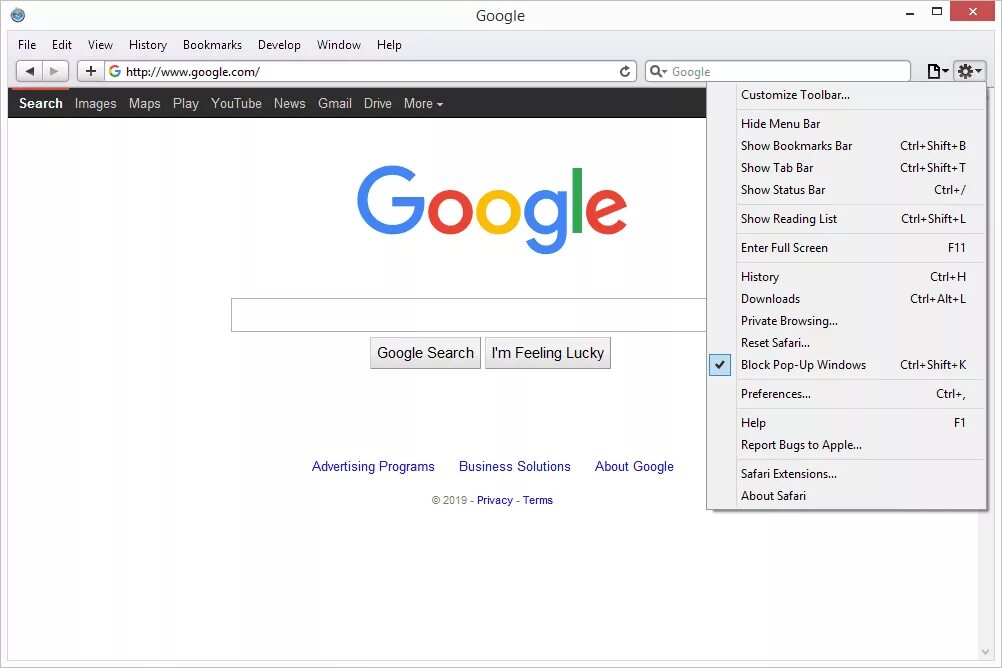
Task: Choose Customize Toolbar... from the menu
Action: click(x=847, y=95)
